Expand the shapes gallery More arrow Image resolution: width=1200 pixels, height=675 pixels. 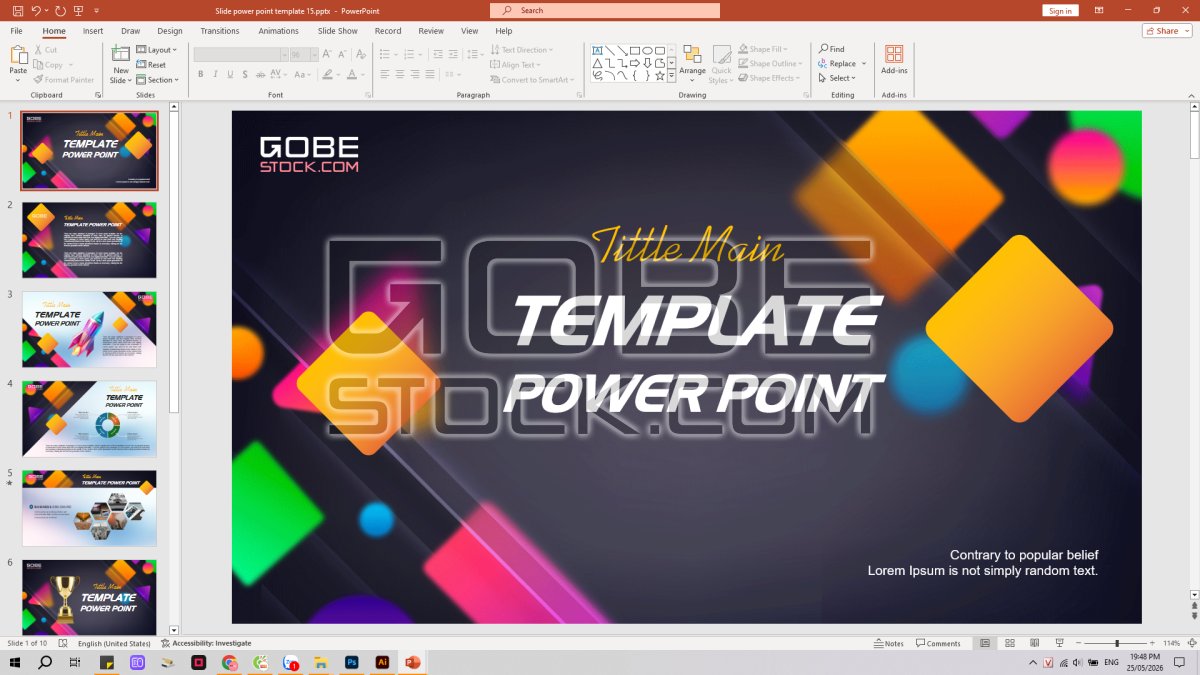point(672,76)
